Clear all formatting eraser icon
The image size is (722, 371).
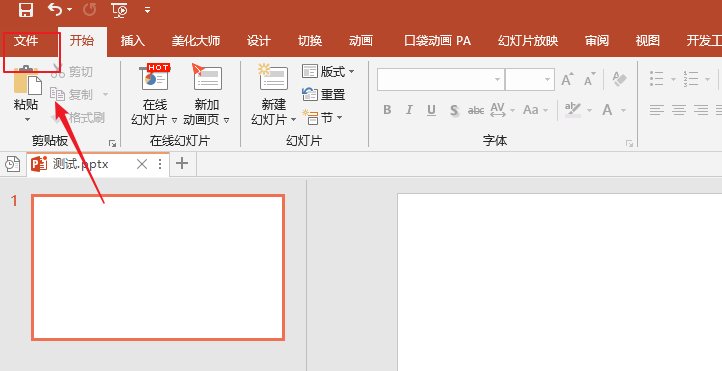(x=620, y=80)
